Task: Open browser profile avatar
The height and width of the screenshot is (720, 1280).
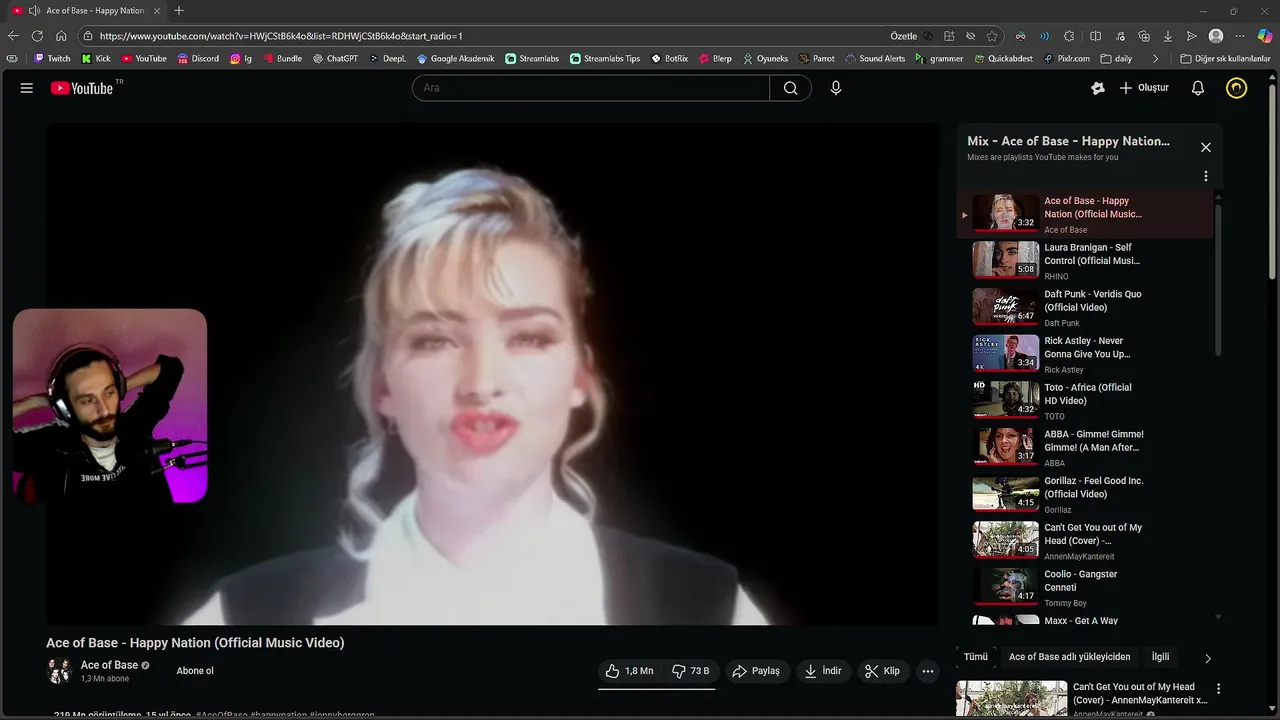Action: click(x=1216, y=36)
